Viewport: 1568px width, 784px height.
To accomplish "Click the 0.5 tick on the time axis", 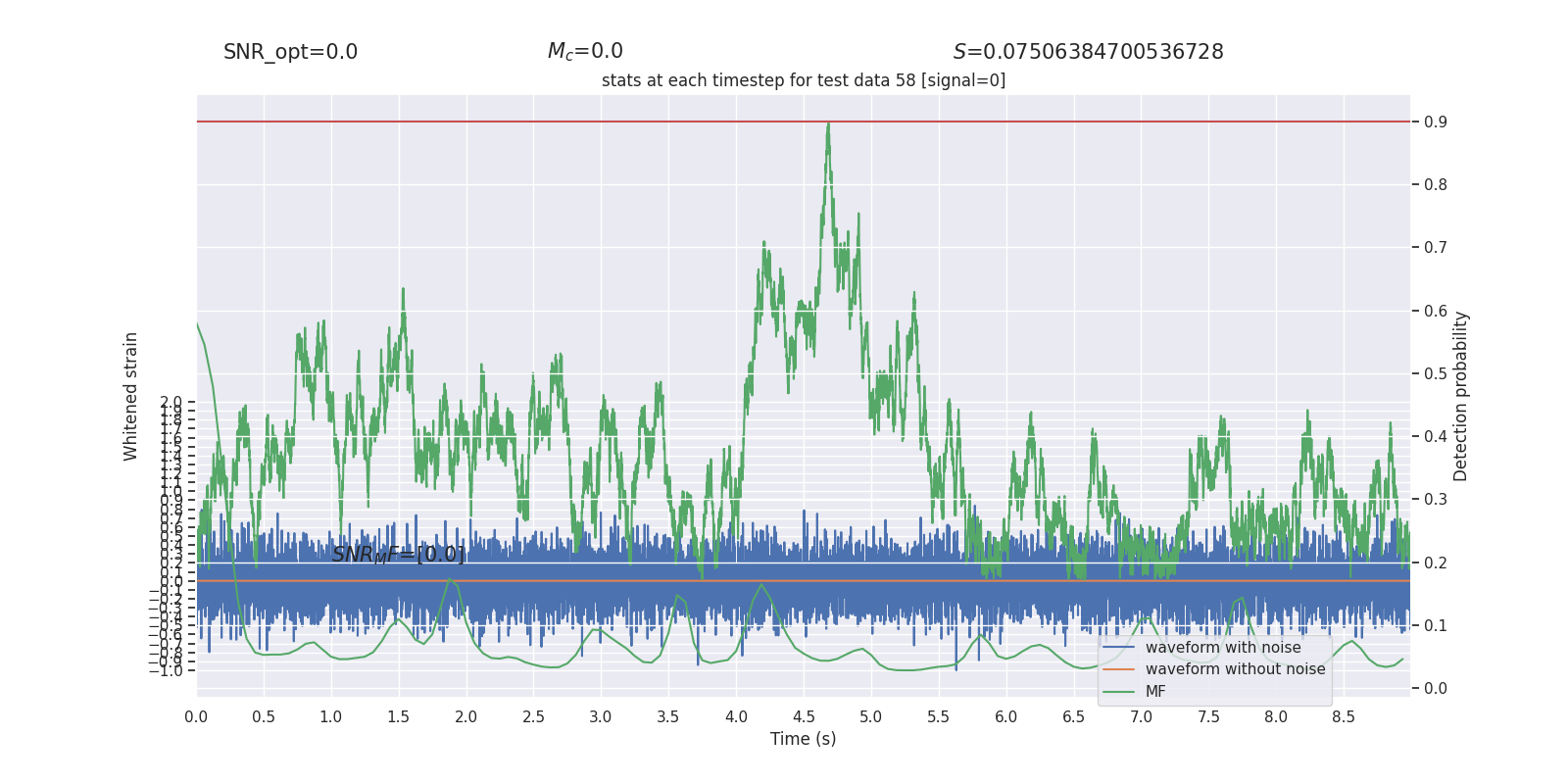I will click(x=264, y=717).
